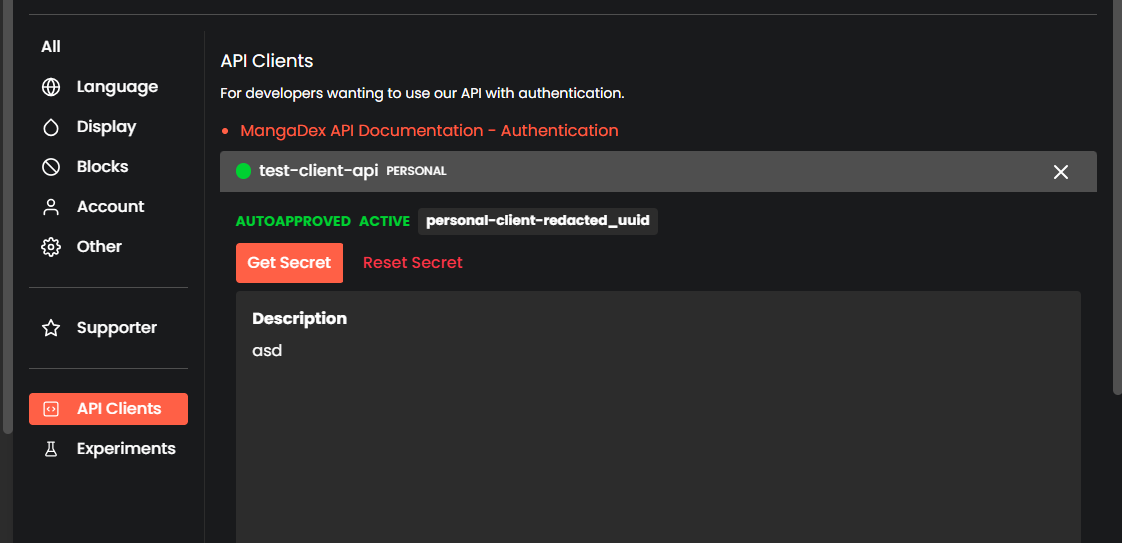
Task: Select the All settings category
Action: (51, 47)
